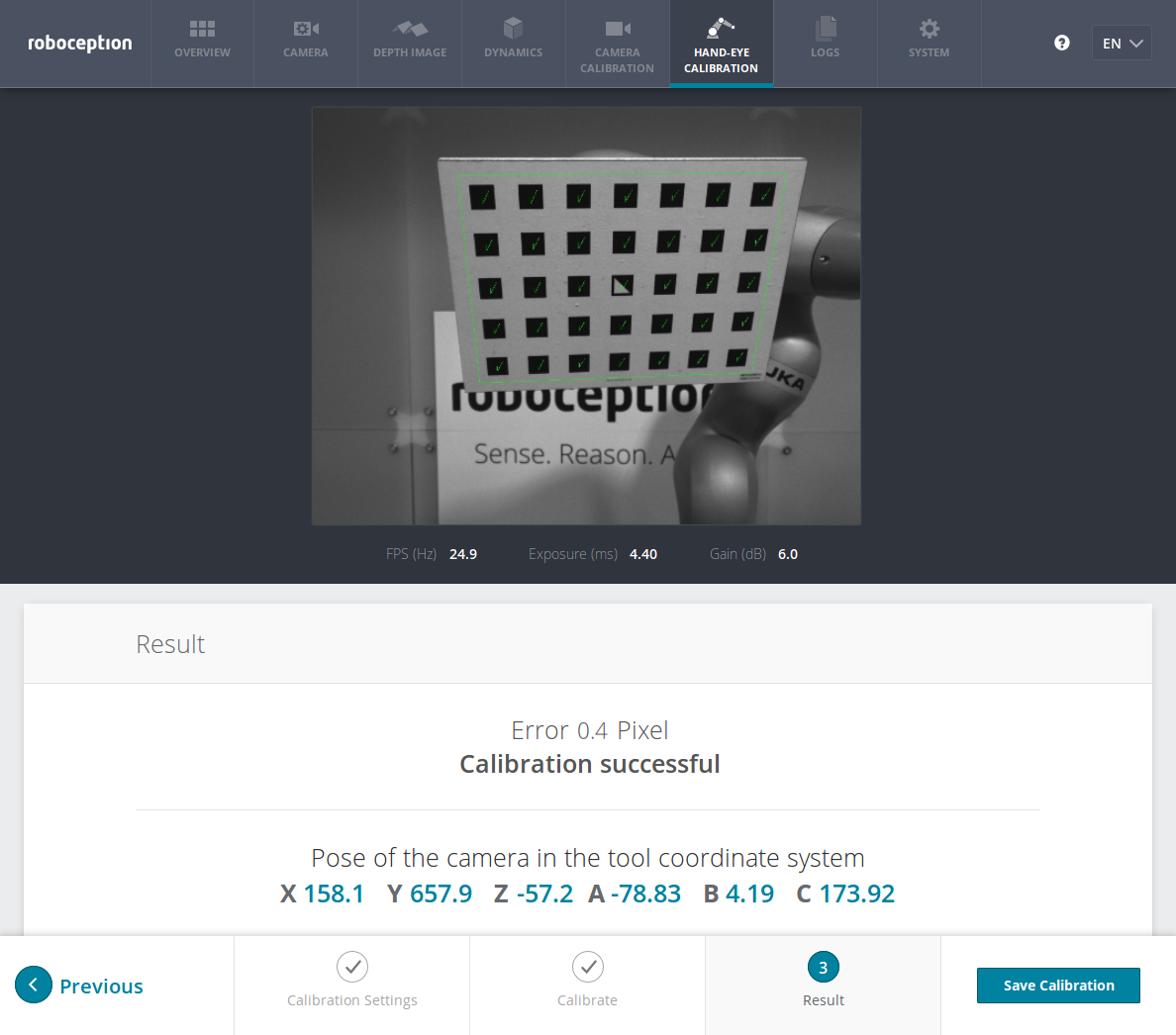Select the Calibrate step checkmark

pos(587,967)
